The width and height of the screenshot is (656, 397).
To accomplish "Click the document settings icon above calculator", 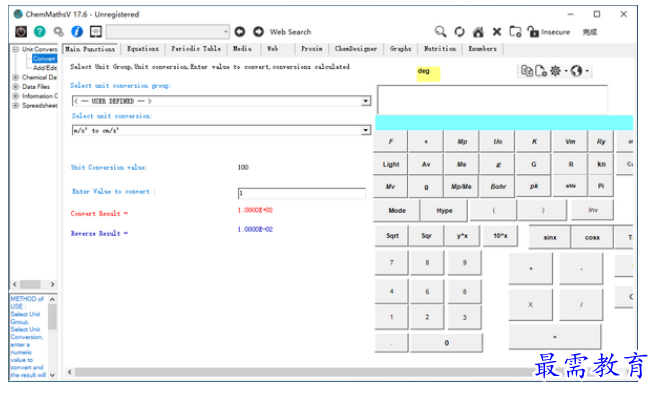I will [x=541, y=71].
